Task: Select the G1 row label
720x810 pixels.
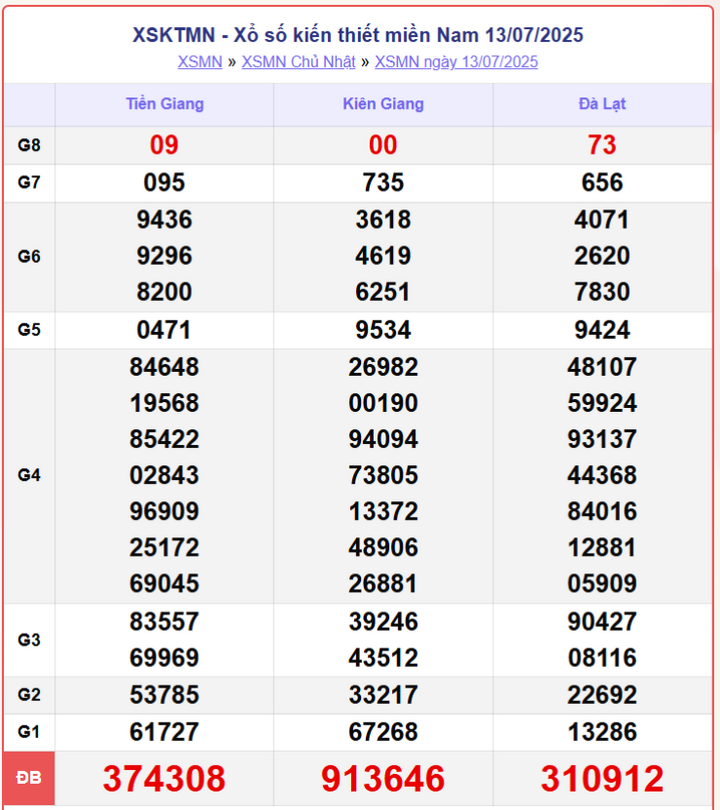Action: click(x=29, y=732)
